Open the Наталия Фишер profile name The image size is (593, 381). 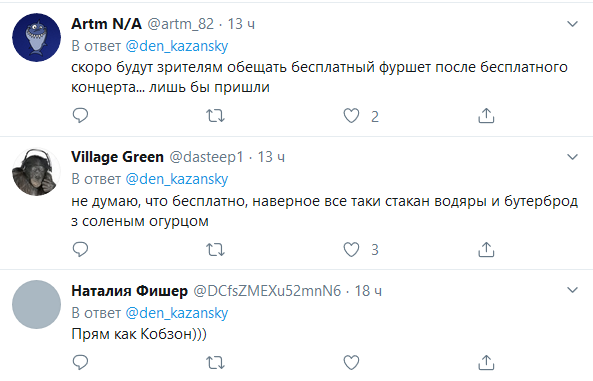[x=129, y=291]
